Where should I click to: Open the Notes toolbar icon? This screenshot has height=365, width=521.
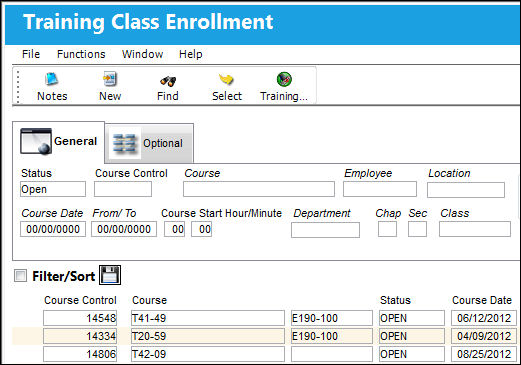point(52,79)
